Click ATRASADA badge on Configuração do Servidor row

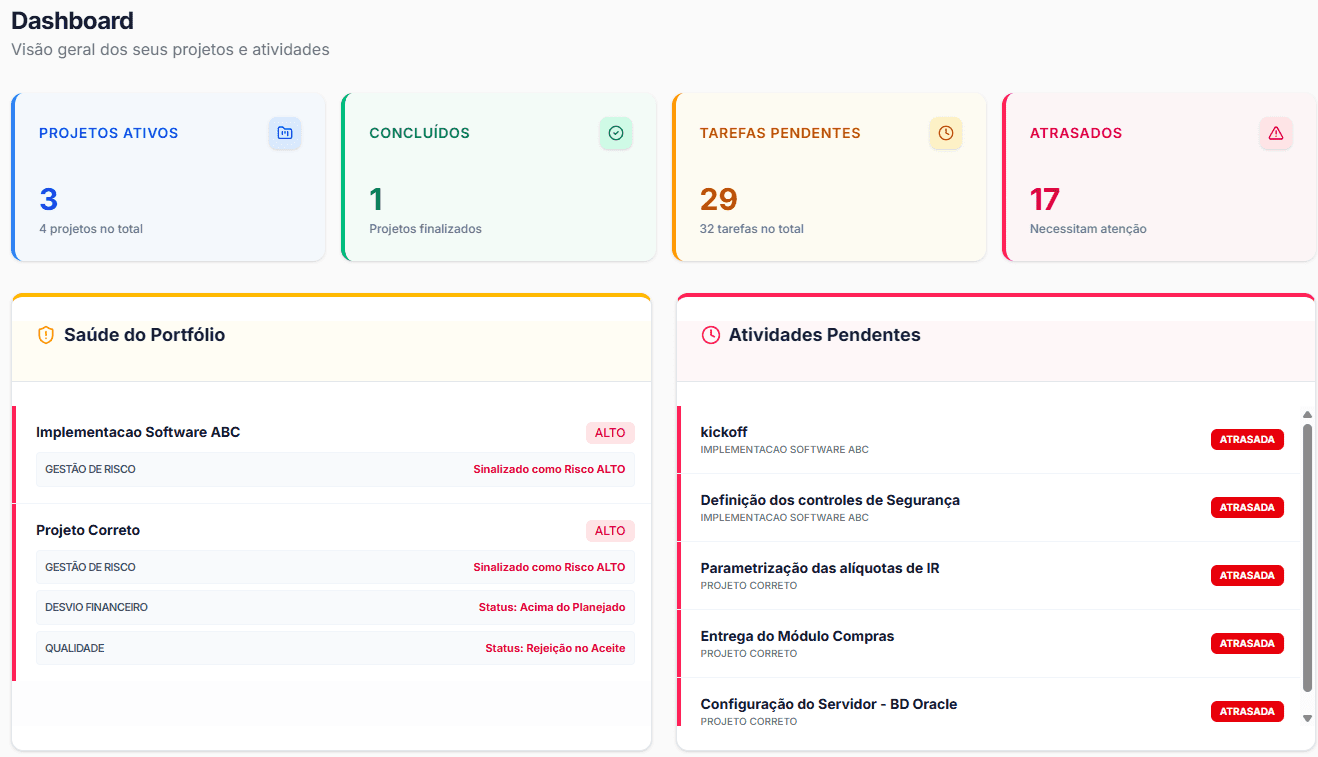tap(1247, 711)
